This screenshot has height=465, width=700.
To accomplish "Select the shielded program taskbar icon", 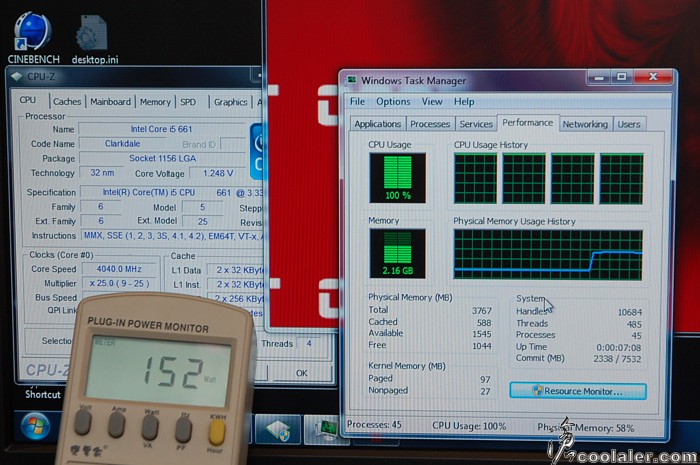I will 278,429.
